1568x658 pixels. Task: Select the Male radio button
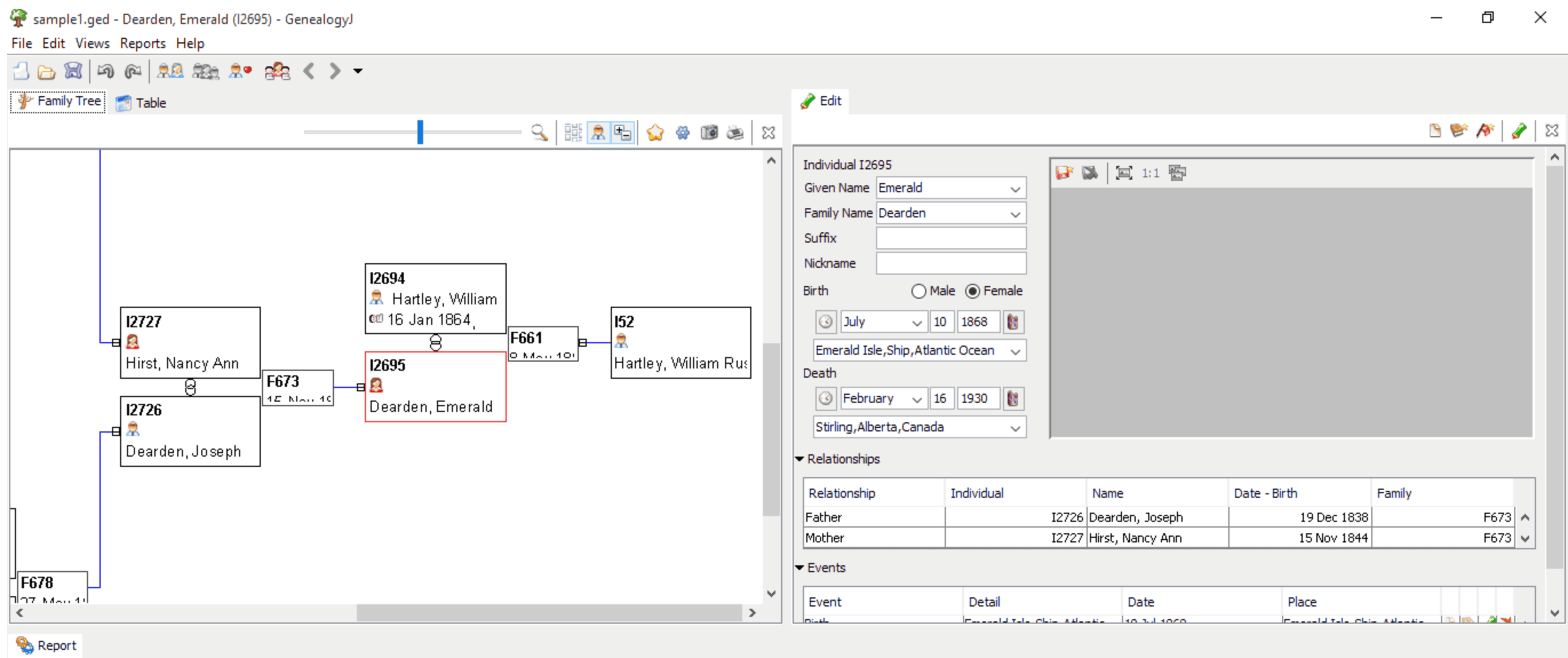[918, 291]
